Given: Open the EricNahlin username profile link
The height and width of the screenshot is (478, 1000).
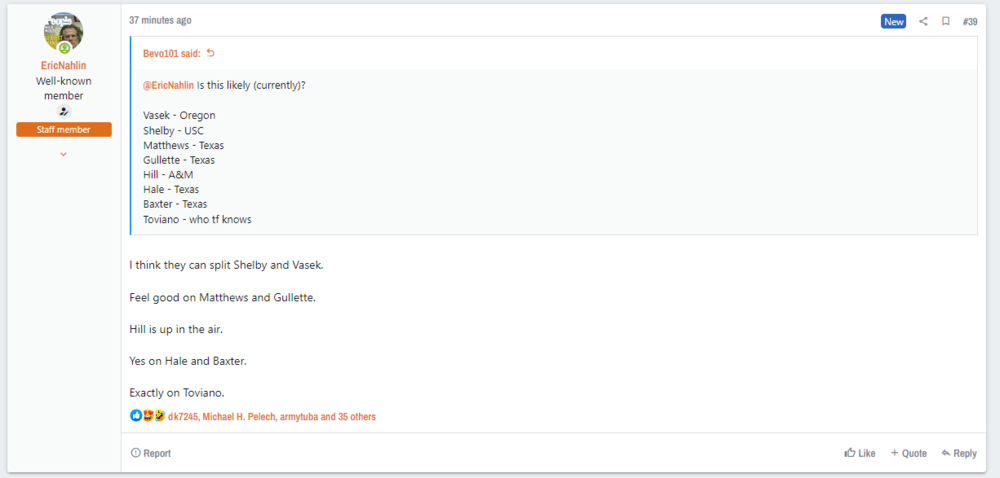Looking at the screenshot, I should [x=64, y=66].
